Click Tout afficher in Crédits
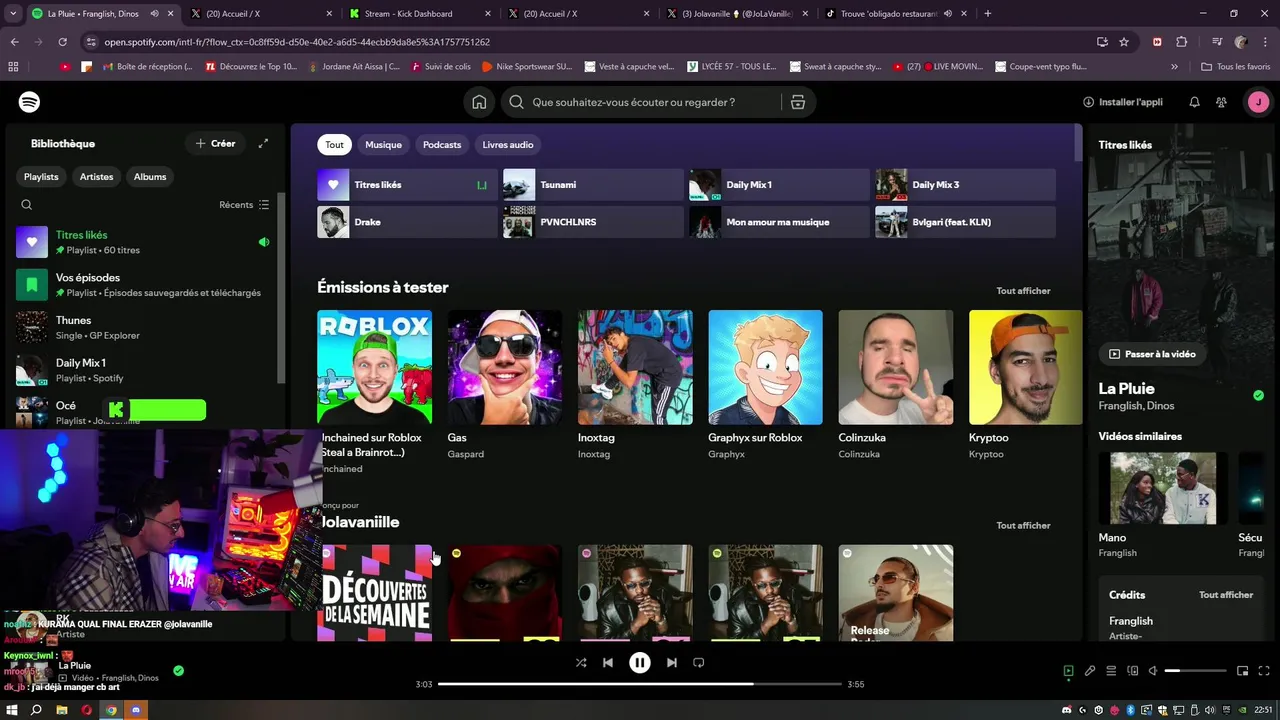The image size is (1280, 720). point(1226,595)
